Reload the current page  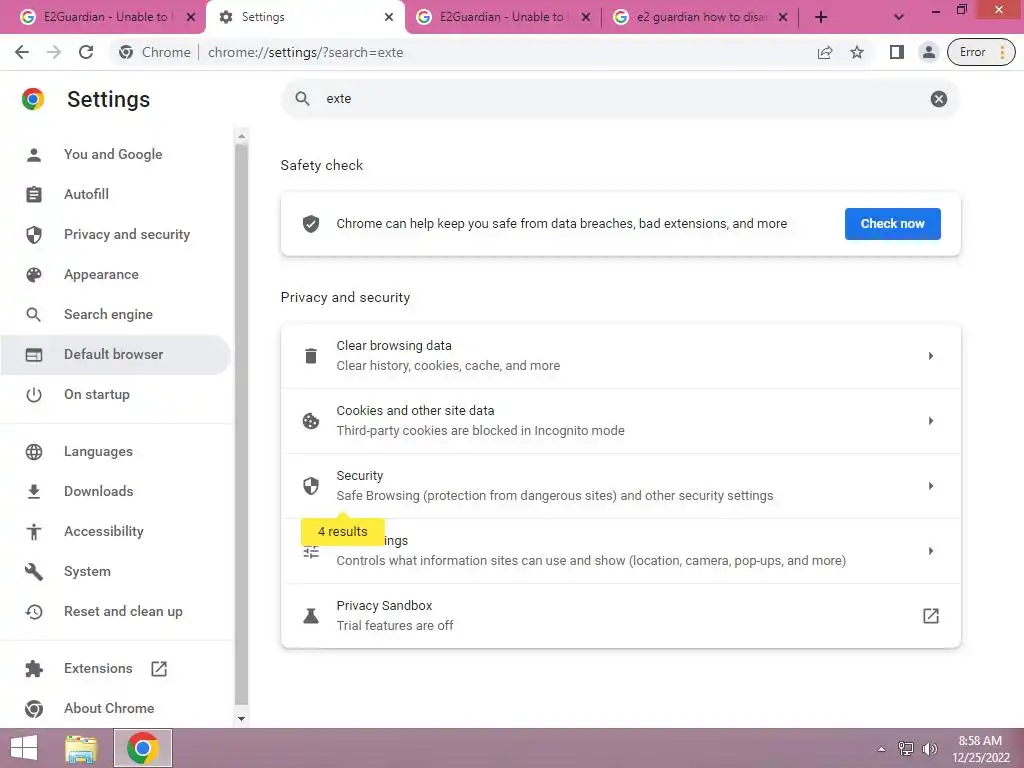coord(86,52)
